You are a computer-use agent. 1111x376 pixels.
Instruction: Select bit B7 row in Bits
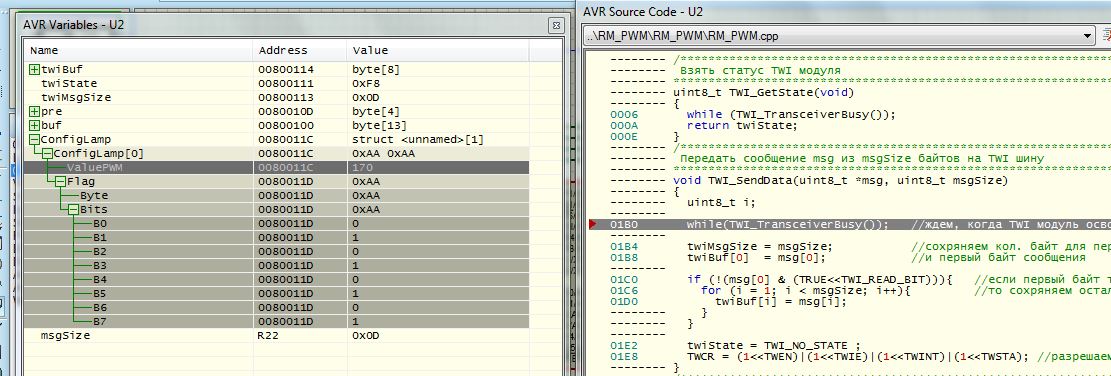tap(276, 321)
